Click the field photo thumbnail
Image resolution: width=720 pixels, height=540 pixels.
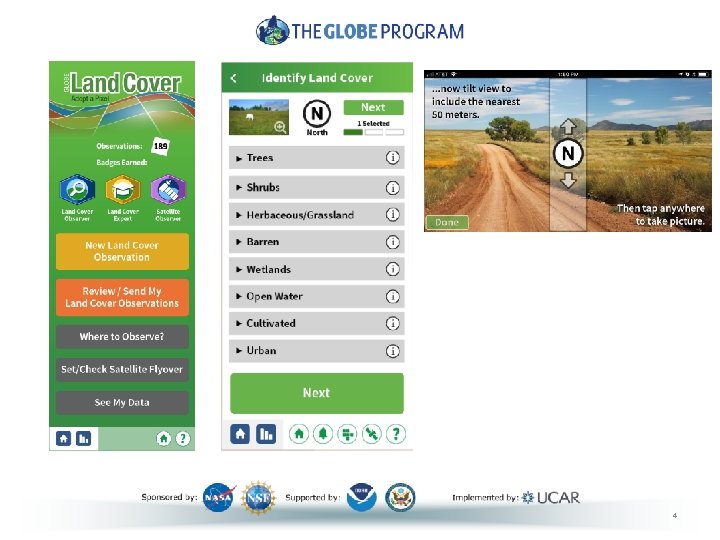pyautogui.click(x=259, y=117)
